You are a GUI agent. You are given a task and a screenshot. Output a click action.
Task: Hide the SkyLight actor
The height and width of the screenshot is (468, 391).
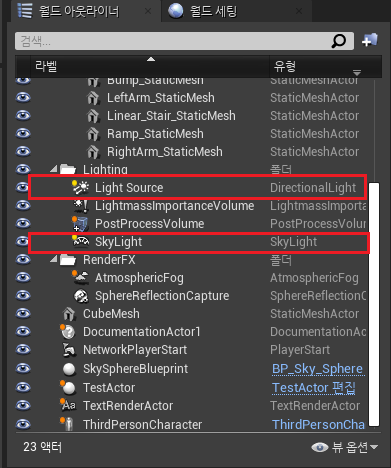tap(22, 241)
